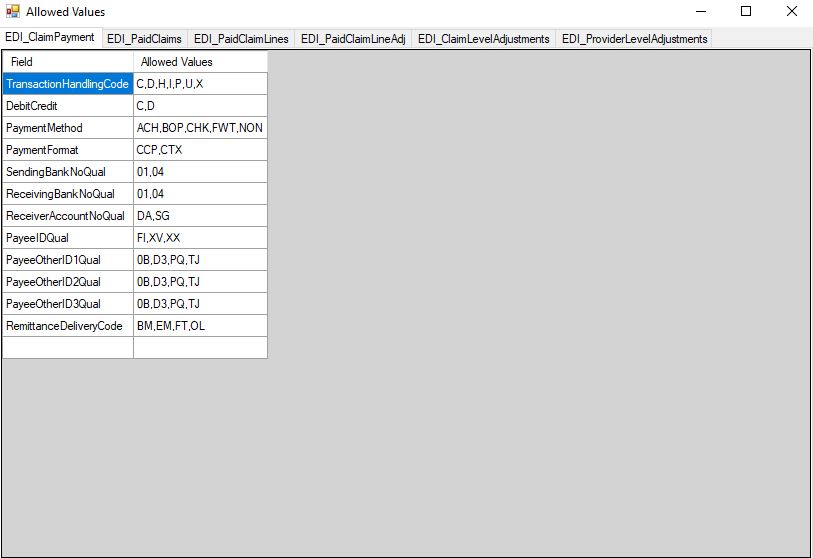Select the C,D,H,I,P,U,X allowed values cell
Viewport: 813px width, 558px height.
point(201,84)
